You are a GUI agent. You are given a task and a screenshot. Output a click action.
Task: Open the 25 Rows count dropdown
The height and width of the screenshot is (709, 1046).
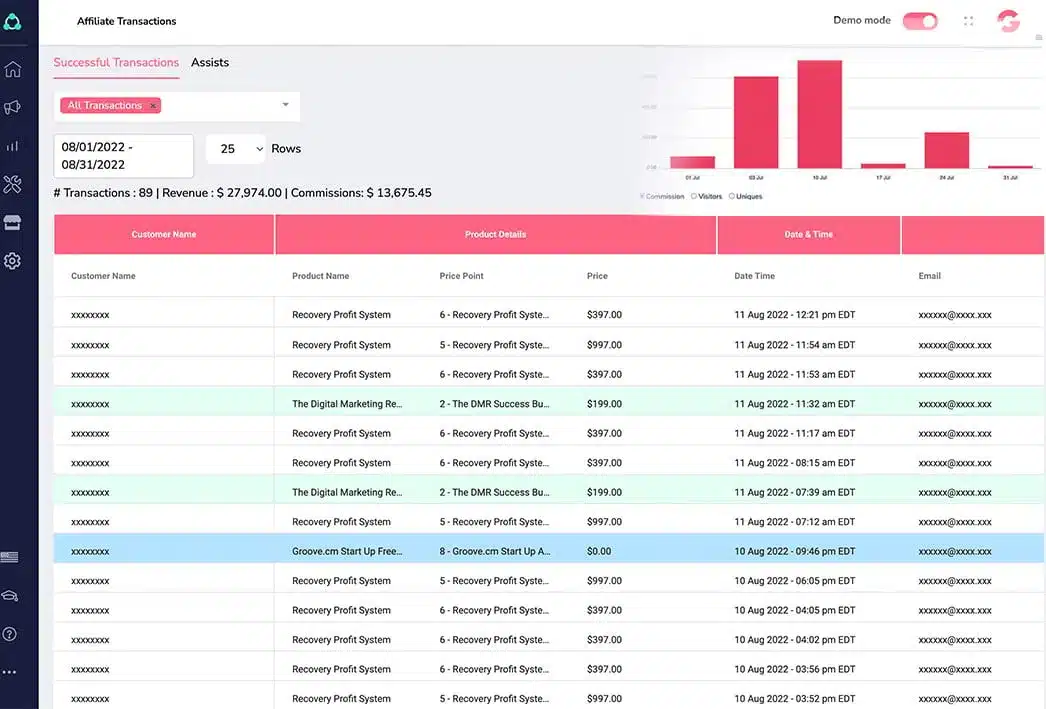pos(236,149)
